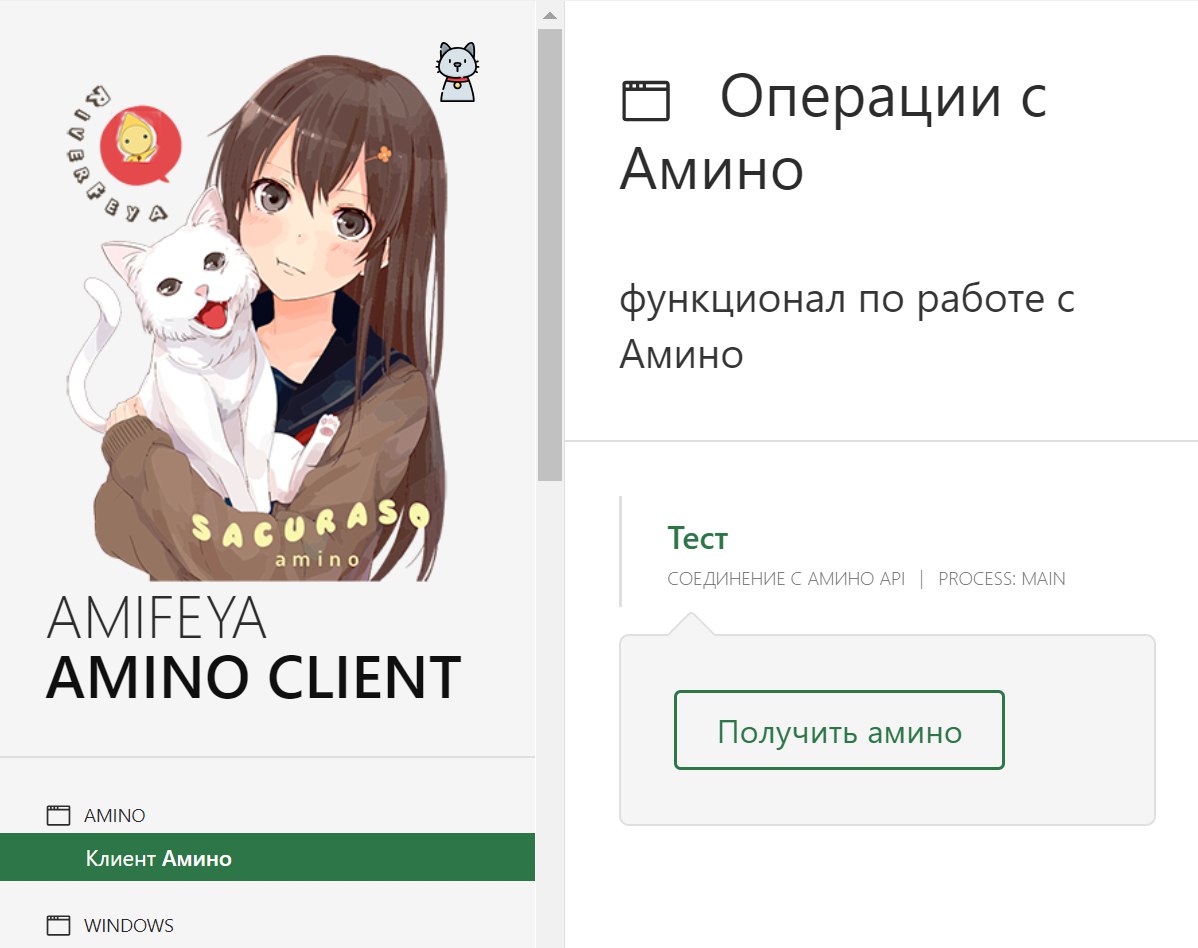Collapse the Тест demo section heading
Screen dimensions: 1198x948
pos(698,539)
